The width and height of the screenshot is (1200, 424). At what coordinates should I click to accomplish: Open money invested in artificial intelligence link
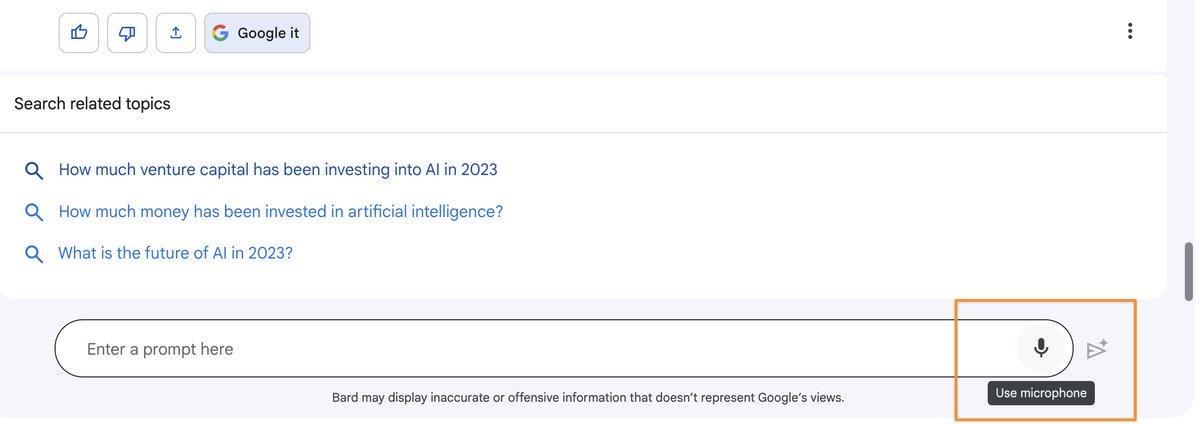281,212
